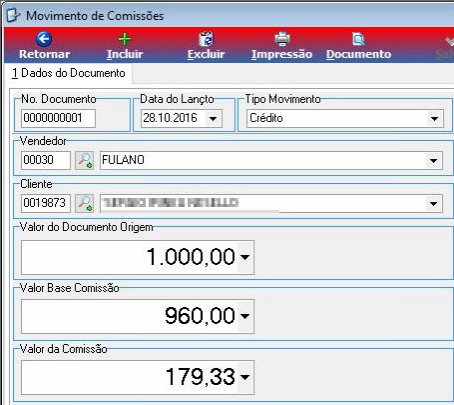
Task: Click the Retornar label in the toolbar
Action: click(44, 54)
